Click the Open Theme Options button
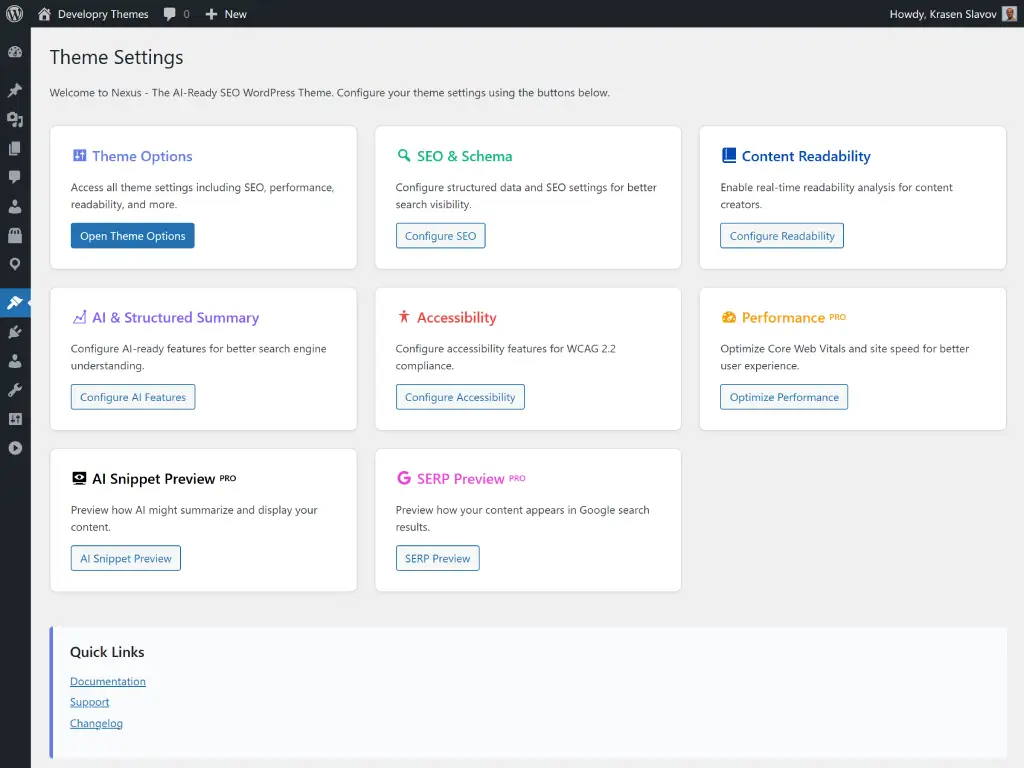1024x768 pixels. point(132,236)
